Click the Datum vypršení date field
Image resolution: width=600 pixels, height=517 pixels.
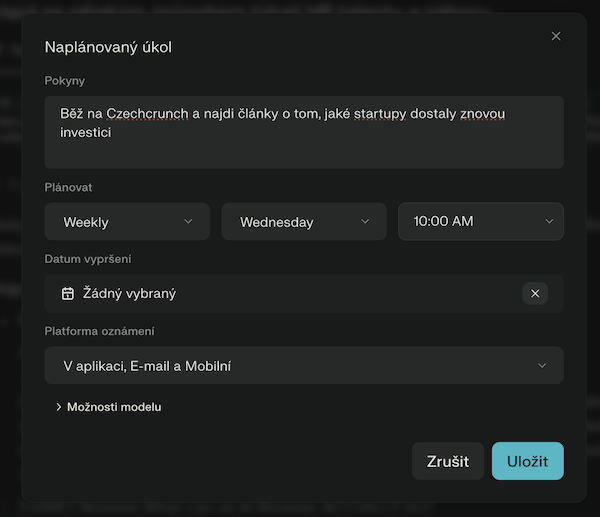(290, 293)
